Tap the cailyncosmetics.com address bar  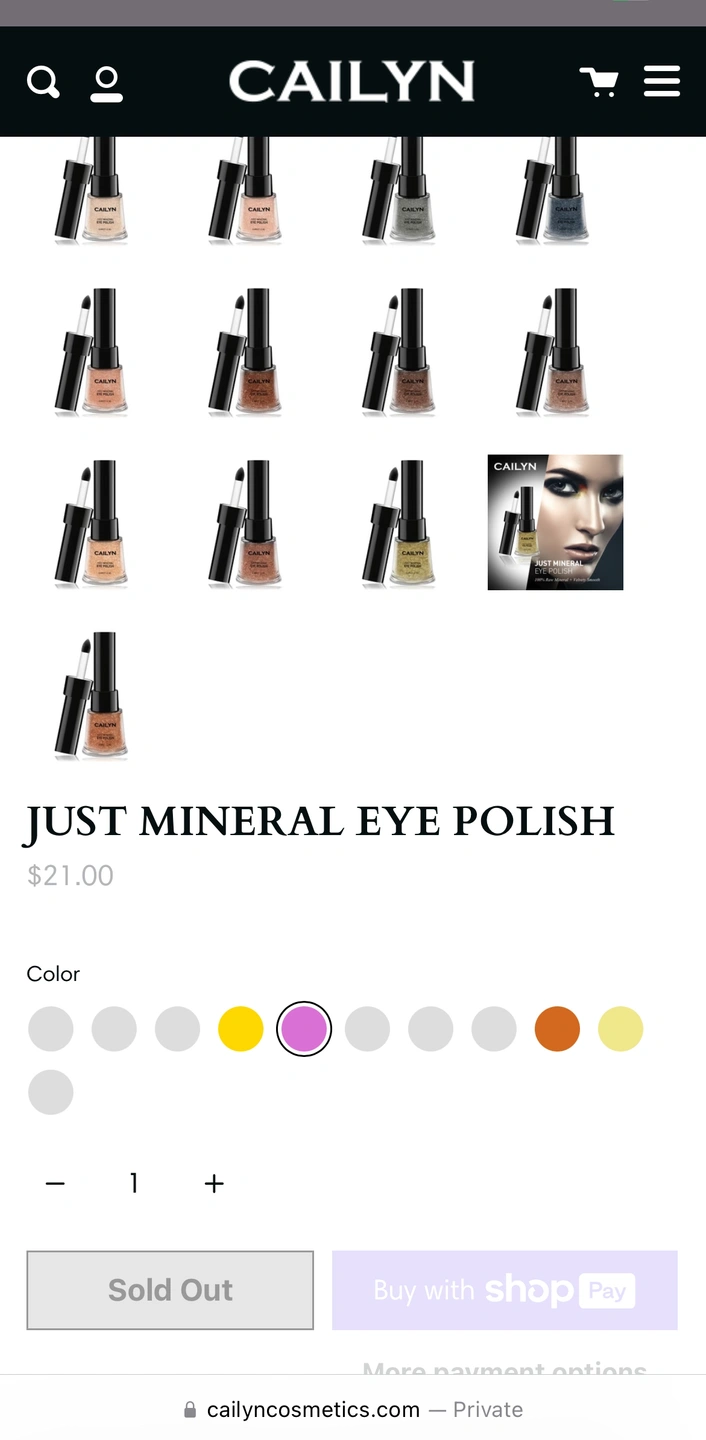pyautogui.click(x=353, y=1409)
